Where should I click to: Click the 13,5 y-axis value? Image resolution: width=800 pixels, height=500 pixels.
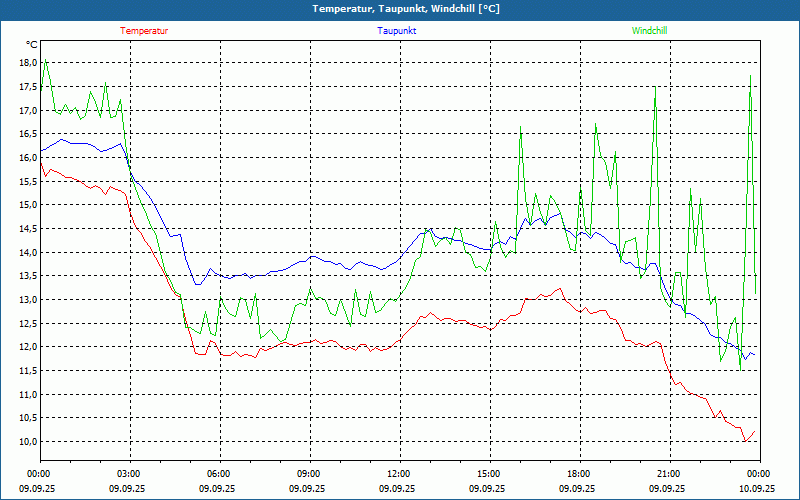29,276
